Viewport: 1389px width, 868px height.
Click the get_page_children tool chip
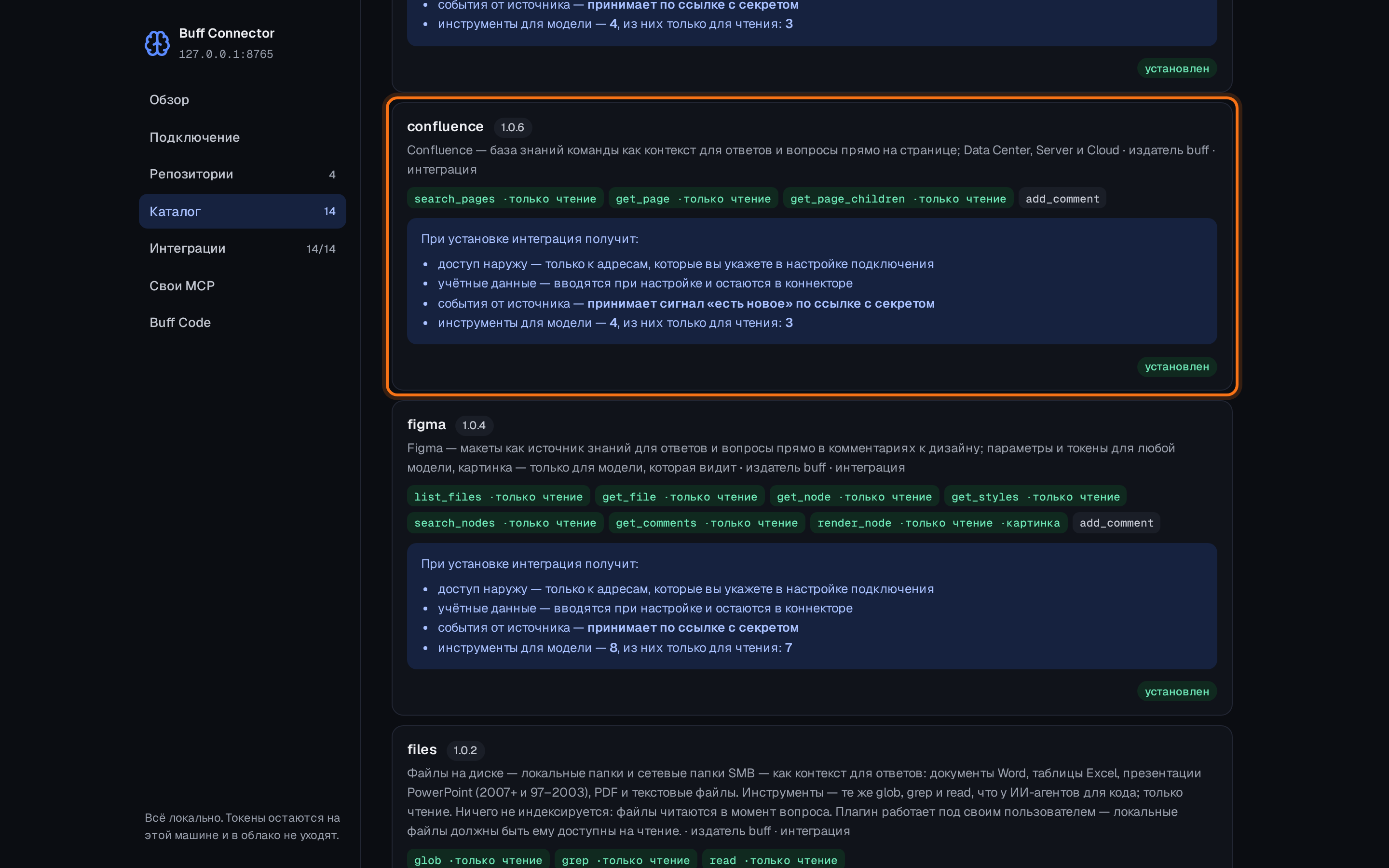[x=898, y=199]
